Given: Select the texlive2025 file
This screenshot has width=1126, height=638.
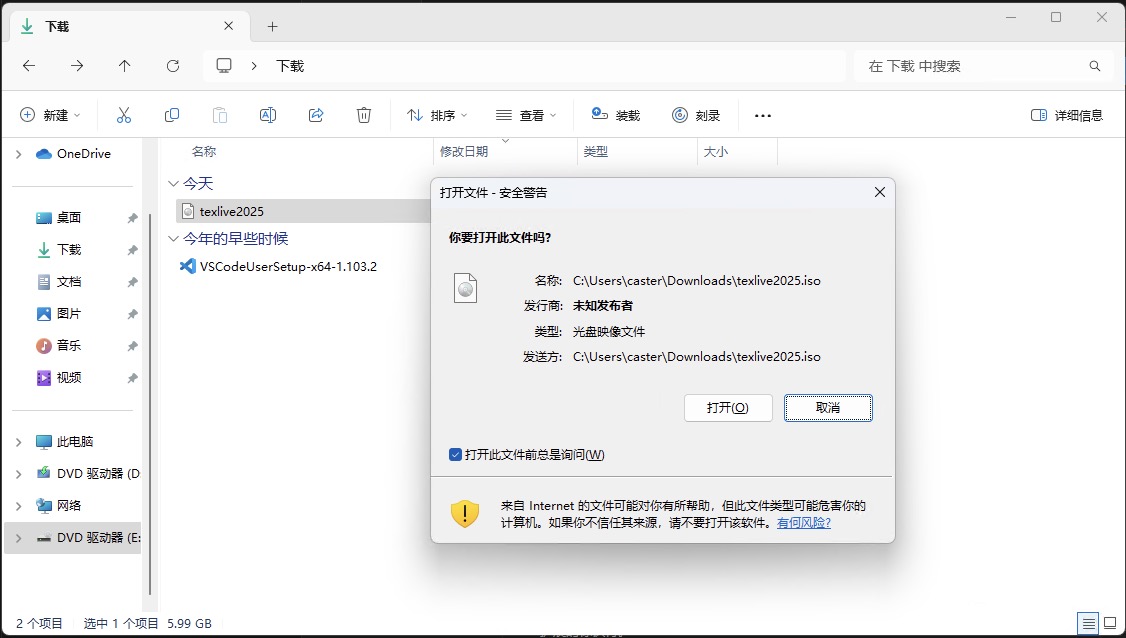Looking at the screenshot, I should (x=231, y=211).
